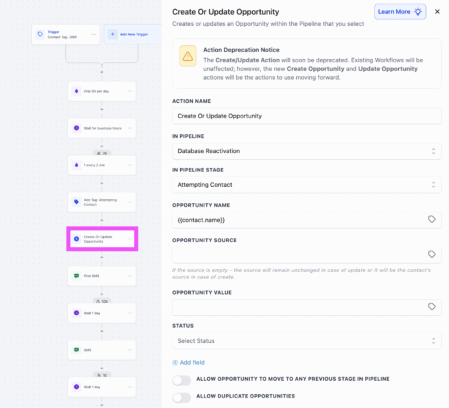
Task: Click the tag icon in Opportunity Source field
Action: 432,254
